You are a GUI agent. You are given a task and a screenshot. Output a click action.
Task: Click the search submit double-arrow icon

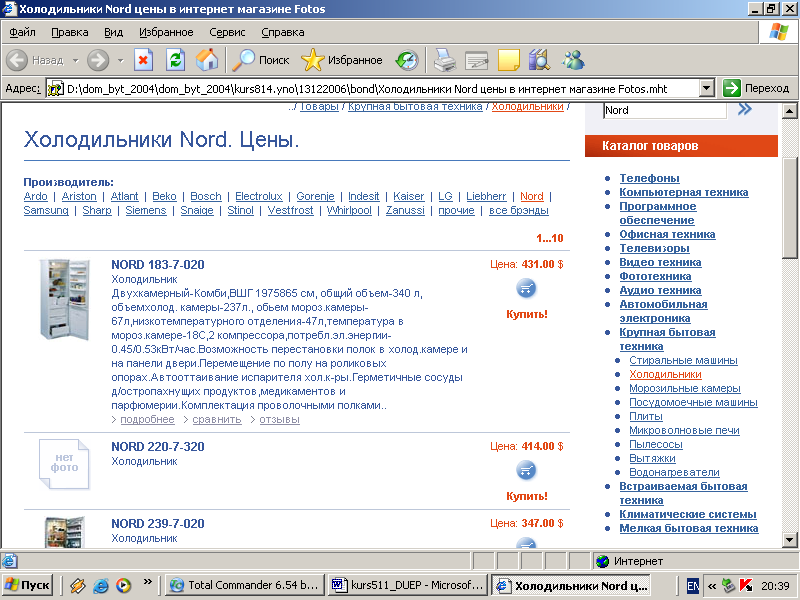(744, 109)
